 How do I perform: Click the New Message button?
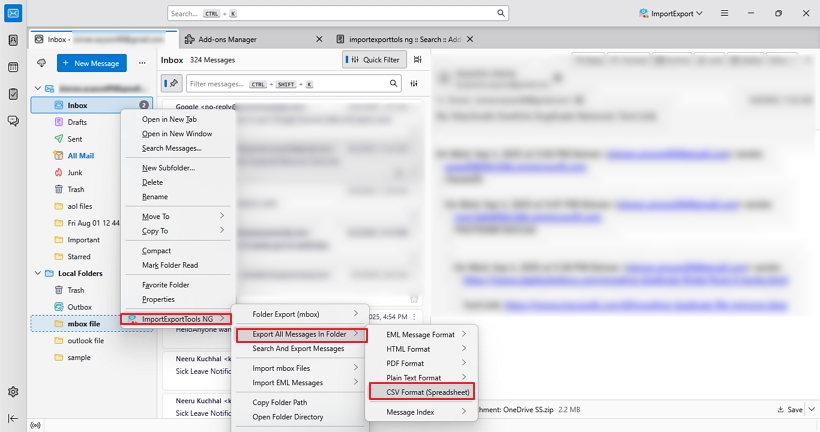click(92, 63)
